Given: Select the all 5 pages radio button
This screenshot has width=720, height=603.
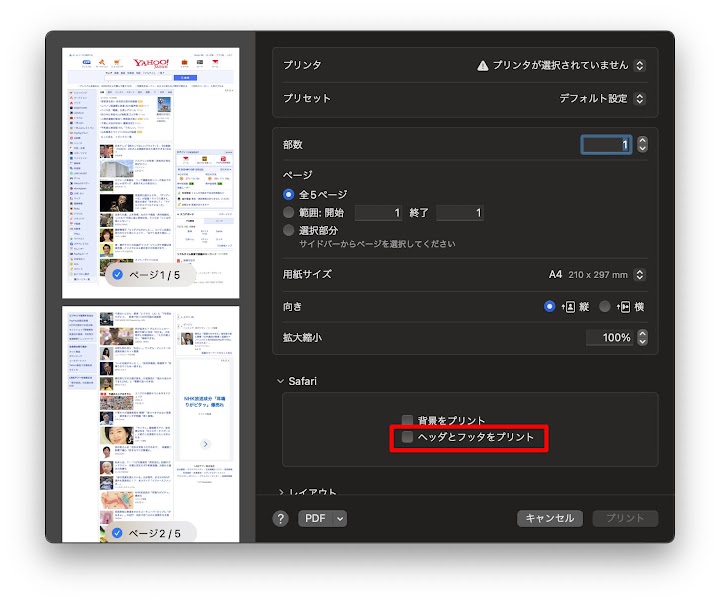Looking at the screenshot, I should point(288,194).
